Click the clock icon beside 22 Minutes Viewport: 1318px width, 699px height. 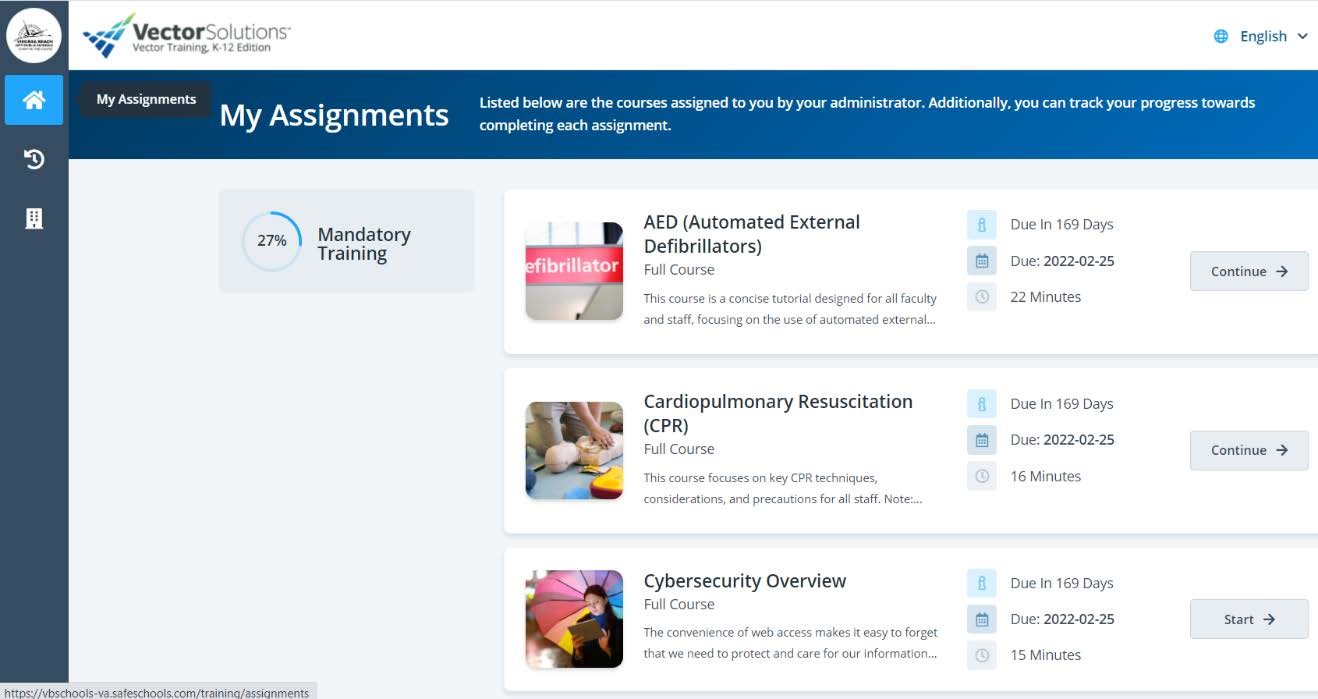[x=982, y=297]
